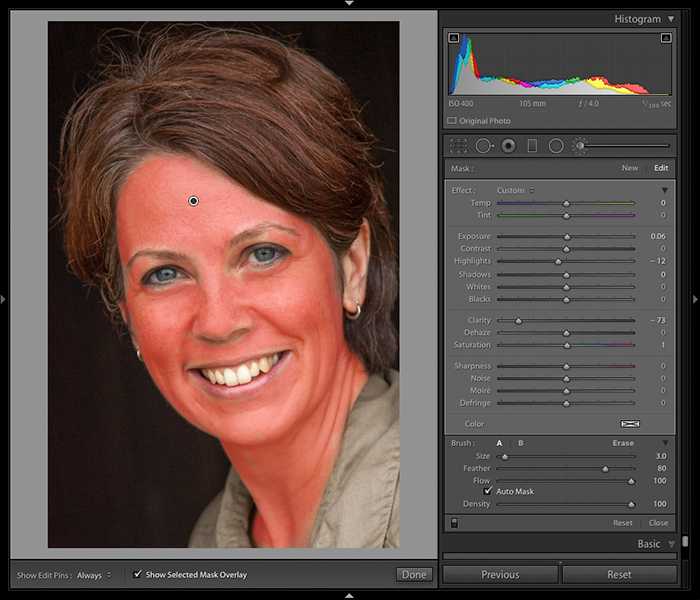Select the Edit mask option
The width and height of the screenshot is (700, 600).
[x=661, y=168]
